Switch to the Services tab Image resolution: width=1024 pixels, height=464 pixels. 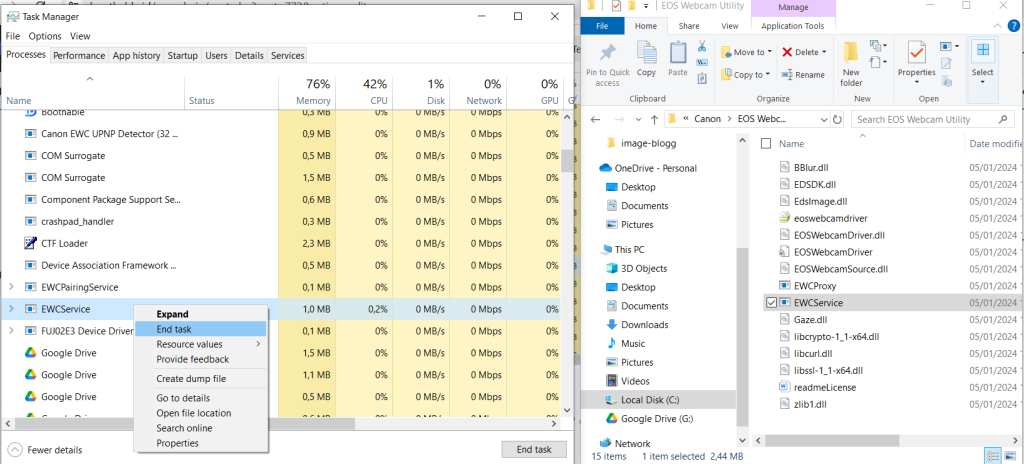coord(287,56)
